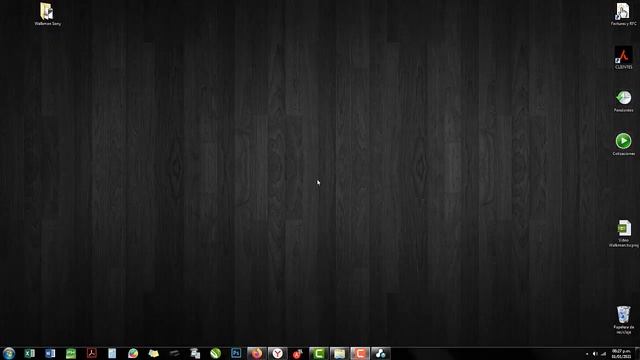The image size is (640, 360).
Task: Select the Walkman Sony desktop folder
Action: coord(47,14)
